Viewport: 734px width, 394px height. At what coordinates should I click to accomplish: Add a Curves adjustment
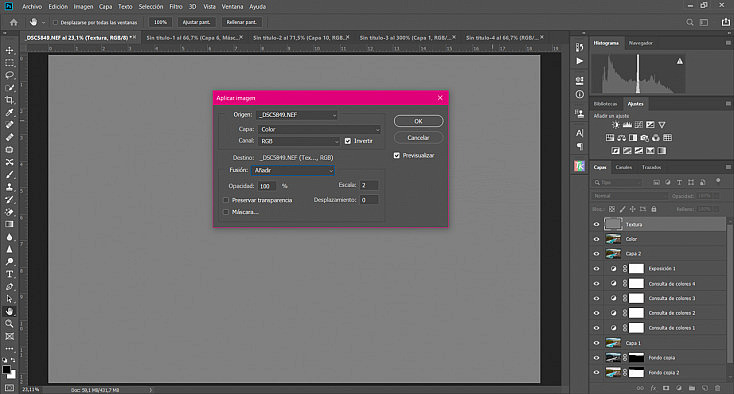pos(639,125)
